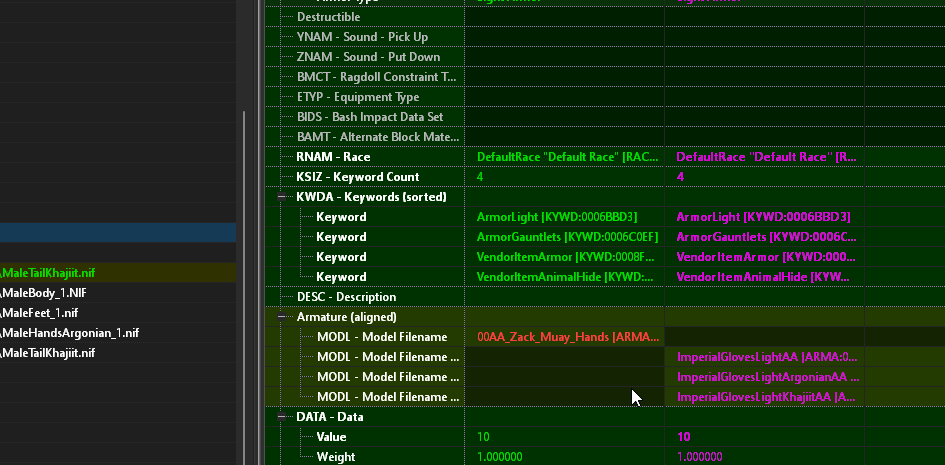Image resolution: width=945 pixels, height=465 pixels.
Task: Select the MODL label in the ImperialGlovesLightKhajiitAA row
Action: (388, 397)
